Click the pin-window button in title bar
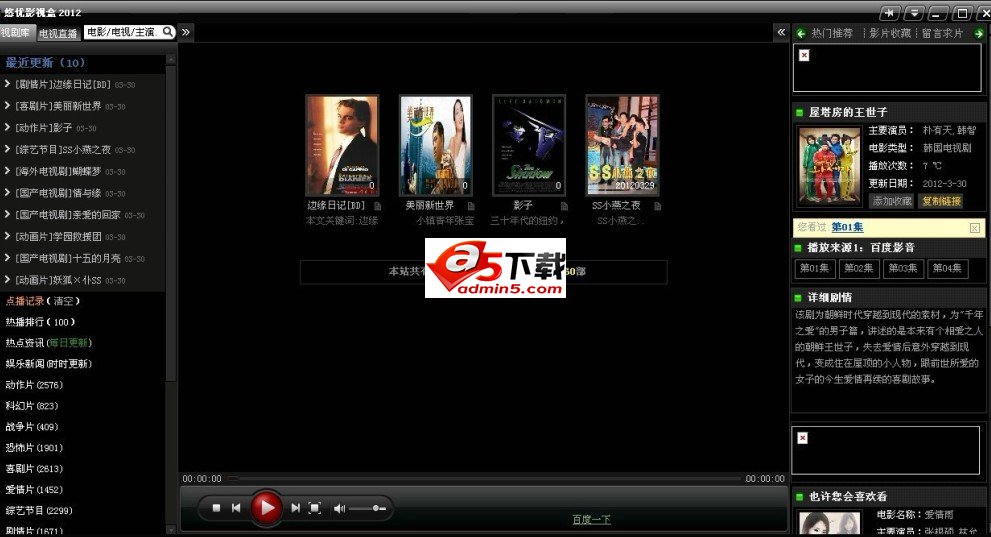Image resolution: width=991 pixels, height=537 pixels. [x=889, y=13]
